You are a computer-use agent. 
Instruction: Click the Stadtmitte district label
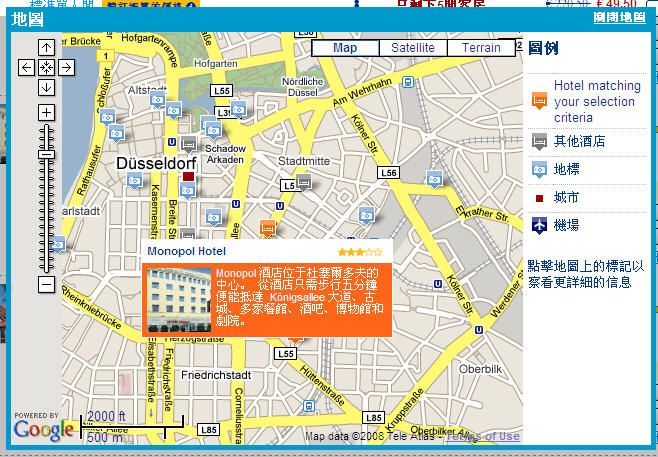coord(304,161)
